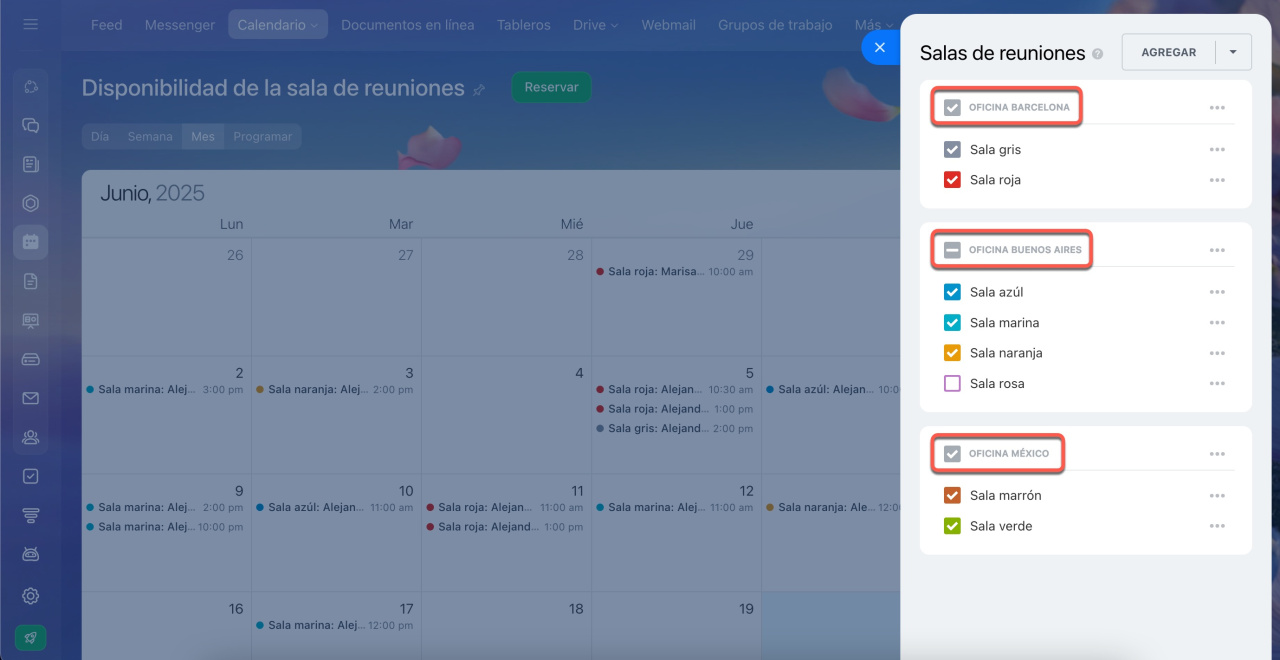Open three-dot menu for Sala rosa
This screenshot has width=1280, height=660.
1217,383
